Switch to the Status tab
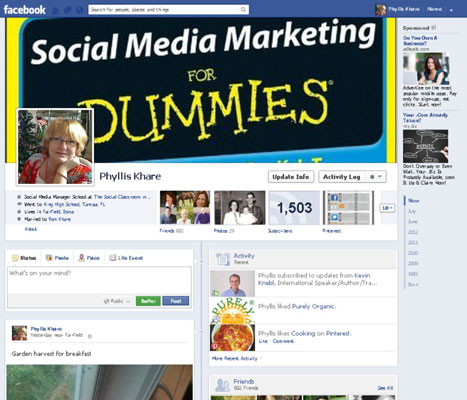Screen dimensions: 467x400 pyautogui.click(x=24, y=258)
